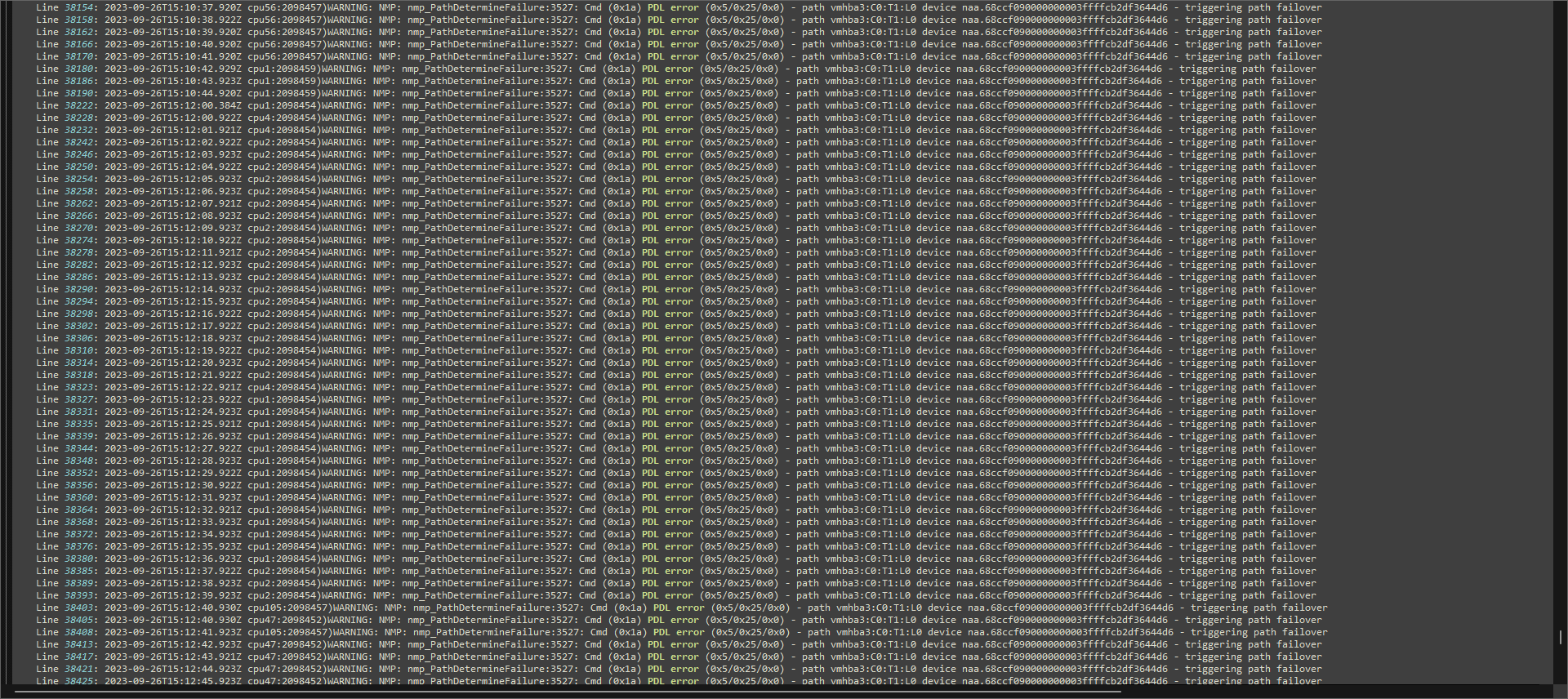Click the log entry Line 38170

point(679,56)
